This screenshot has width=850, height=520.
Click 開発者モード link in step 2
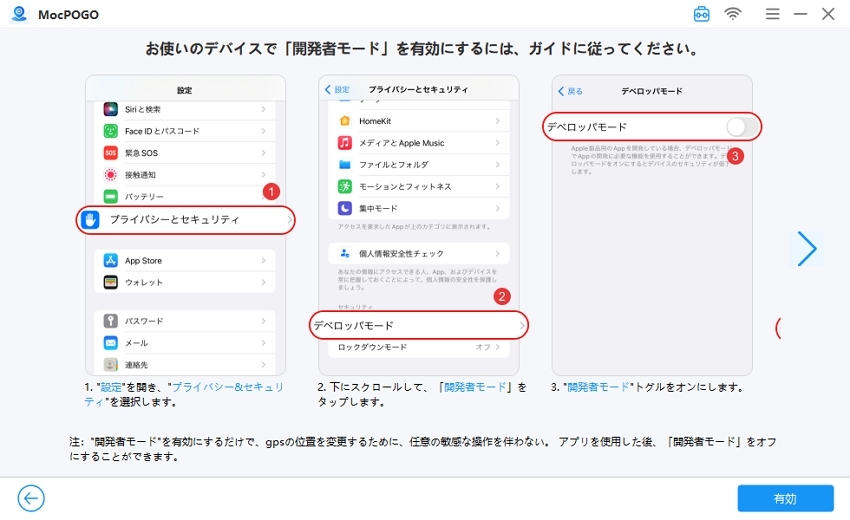pos(475,387)
